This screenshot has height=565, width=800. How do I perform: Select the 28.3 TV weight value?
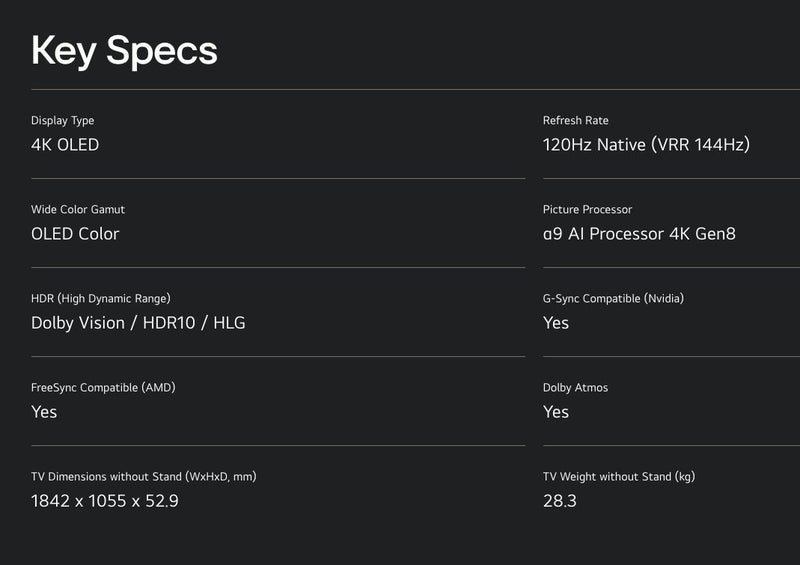[x=560, y=501]
